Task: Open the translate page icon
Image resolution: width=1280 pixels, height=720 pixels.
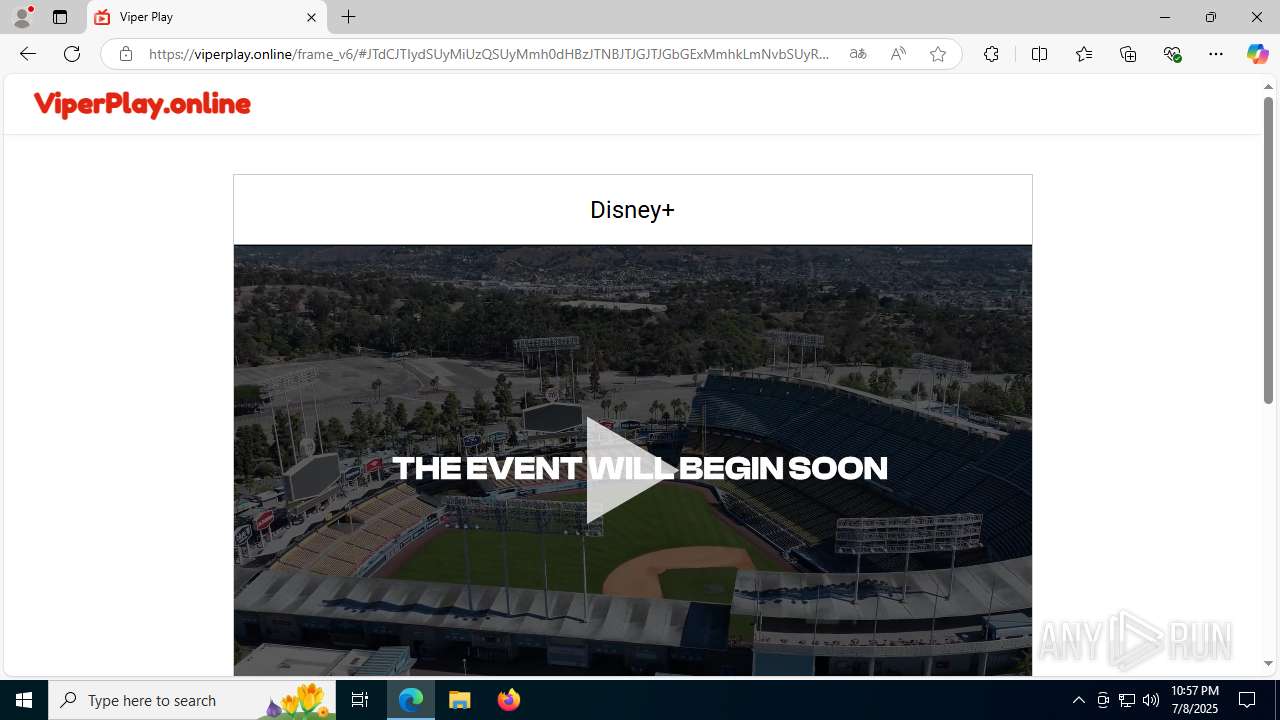Action: click(x=858, y=54)
